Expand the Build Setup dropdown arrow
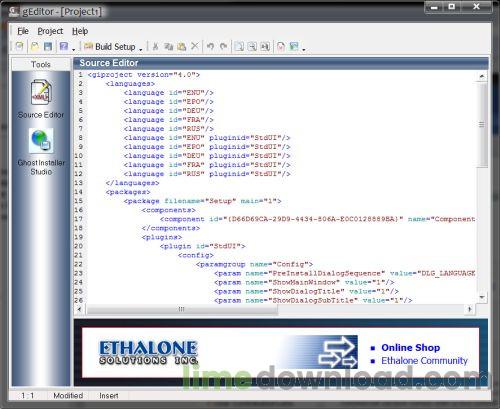Image resolution: width=500 pixels, height=409 pixels. point(141,49)
